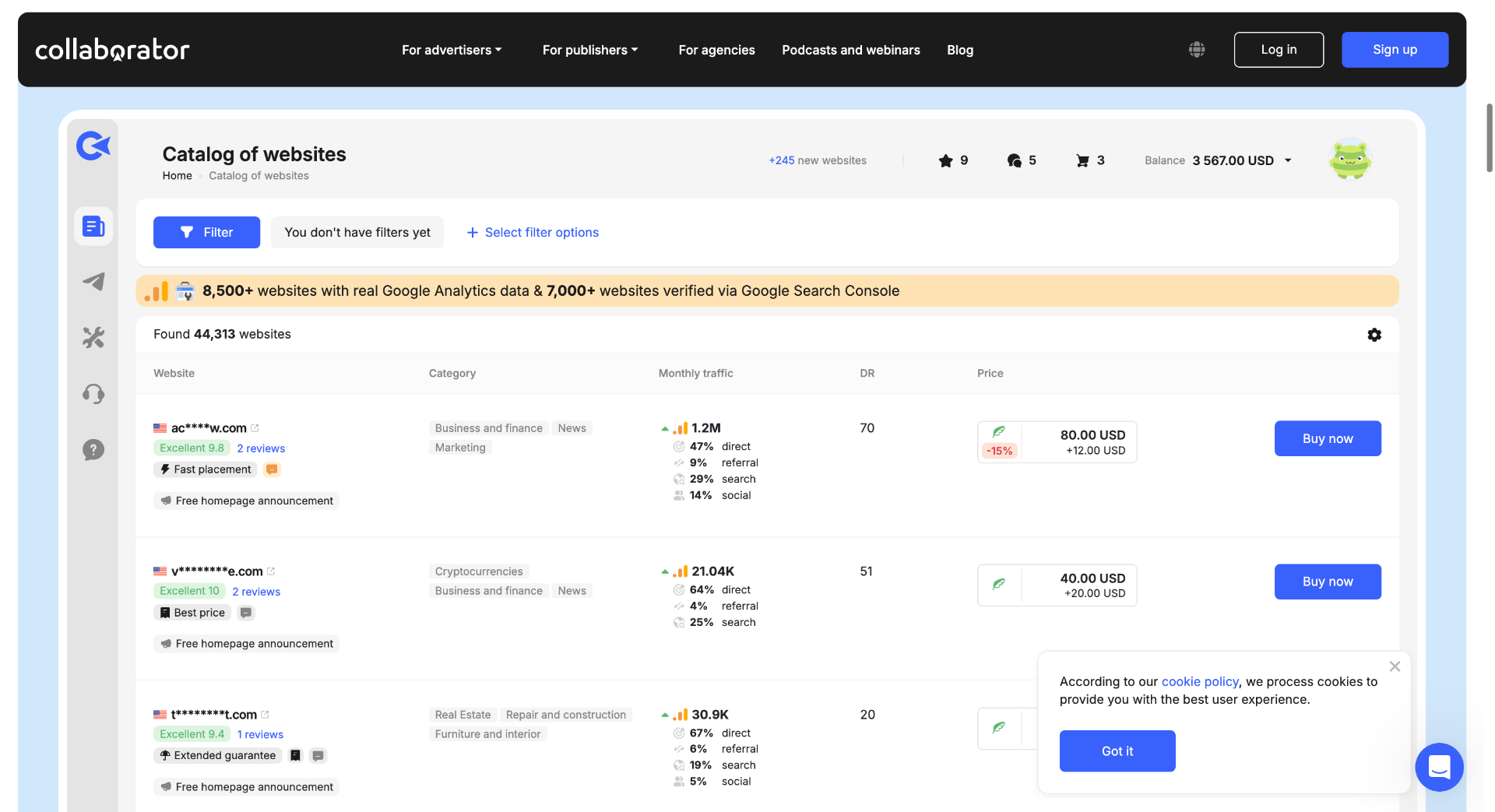The image size is (1495, 812).
Task: Click the page vertical scrollbar
Action: pos(1489,138)
